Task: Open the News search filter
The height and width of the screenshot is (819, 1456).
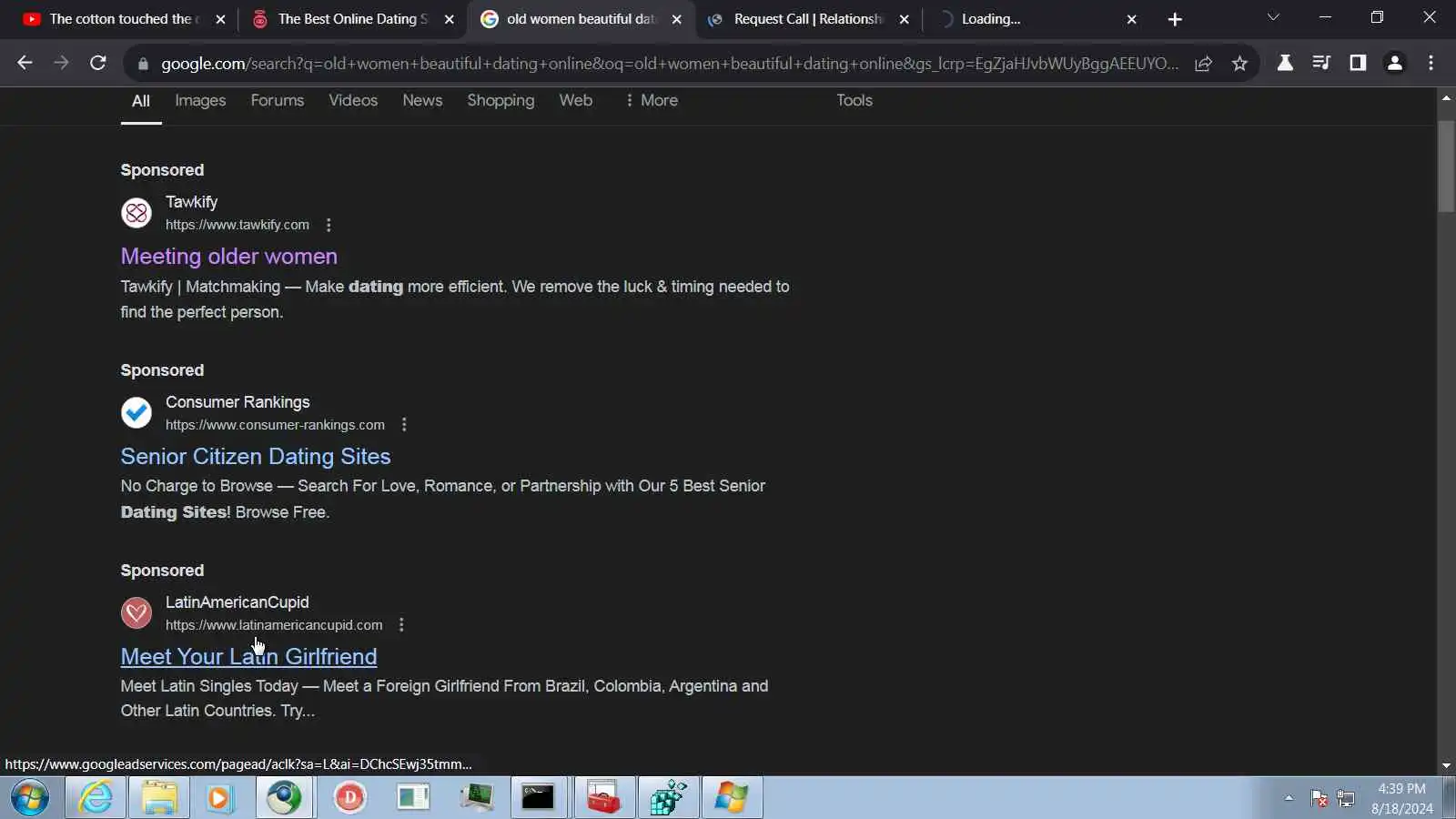Action: tap(422, 100)
